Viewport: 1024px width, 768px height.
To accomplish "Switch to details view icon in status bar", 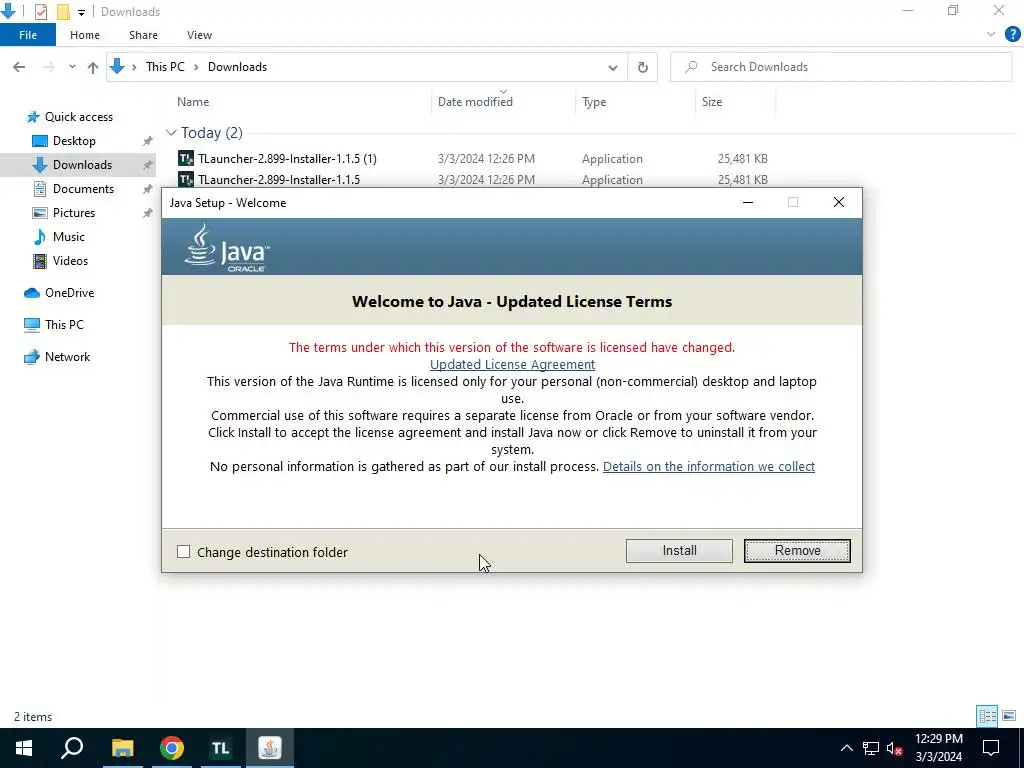I will point(987,716).
